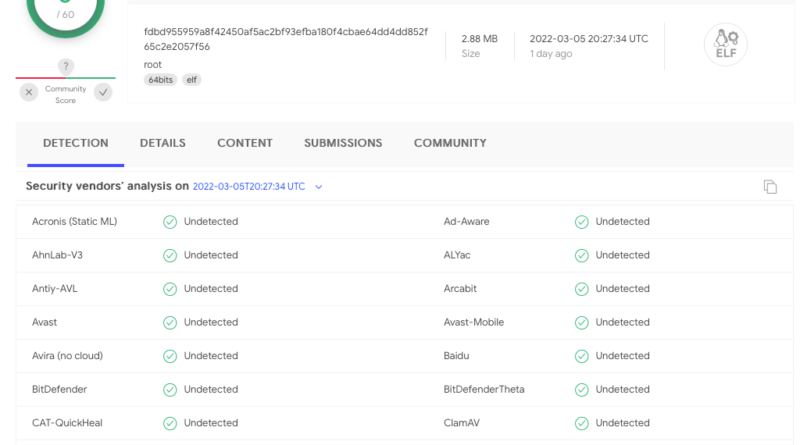Click the ELF file type icon
The height and width of the screenshot is (445, 800).
click(726, 44)
